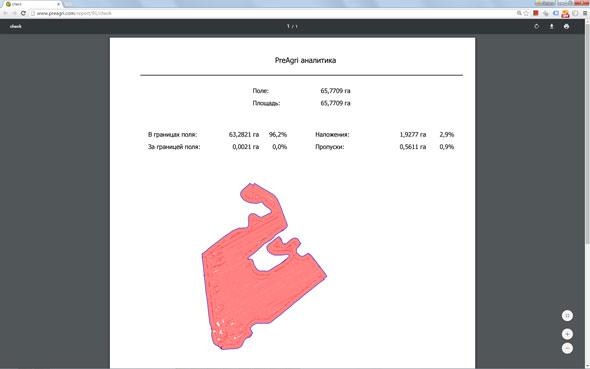Open the zoom magnifier in the address bar
The height and width of the screenshot is (369, 590).
(519, 13)
